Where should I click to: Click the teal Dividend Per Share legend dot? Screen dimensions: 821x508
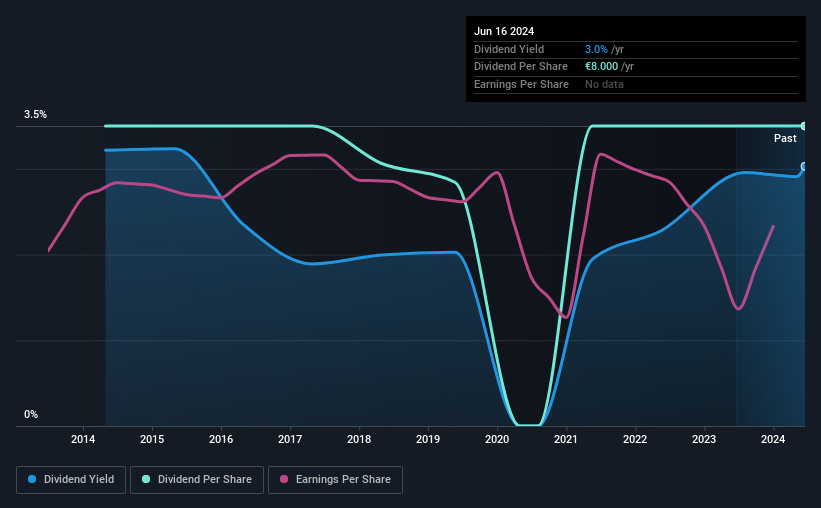click(146, 479)
